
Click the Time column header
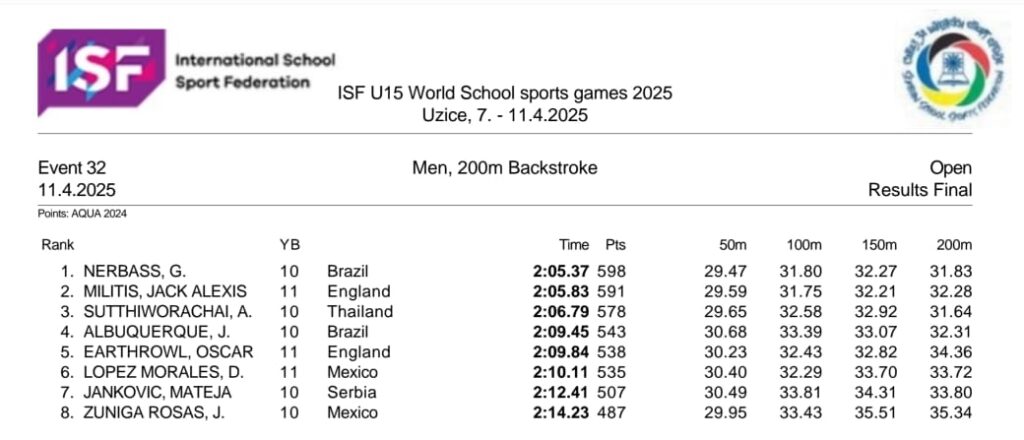point(574,245)
